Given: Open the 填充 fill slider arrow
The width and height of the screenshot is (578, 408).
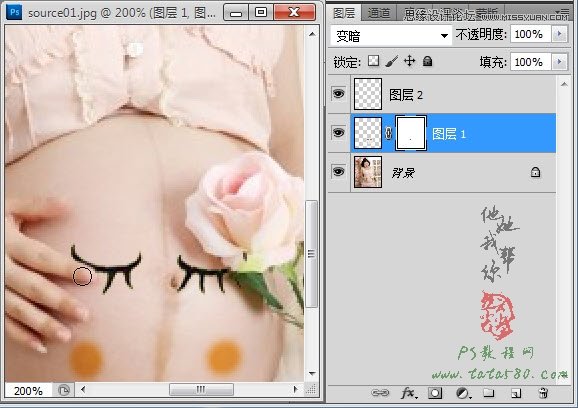Looking at the screenshot, I should click(x=560, y=62).
